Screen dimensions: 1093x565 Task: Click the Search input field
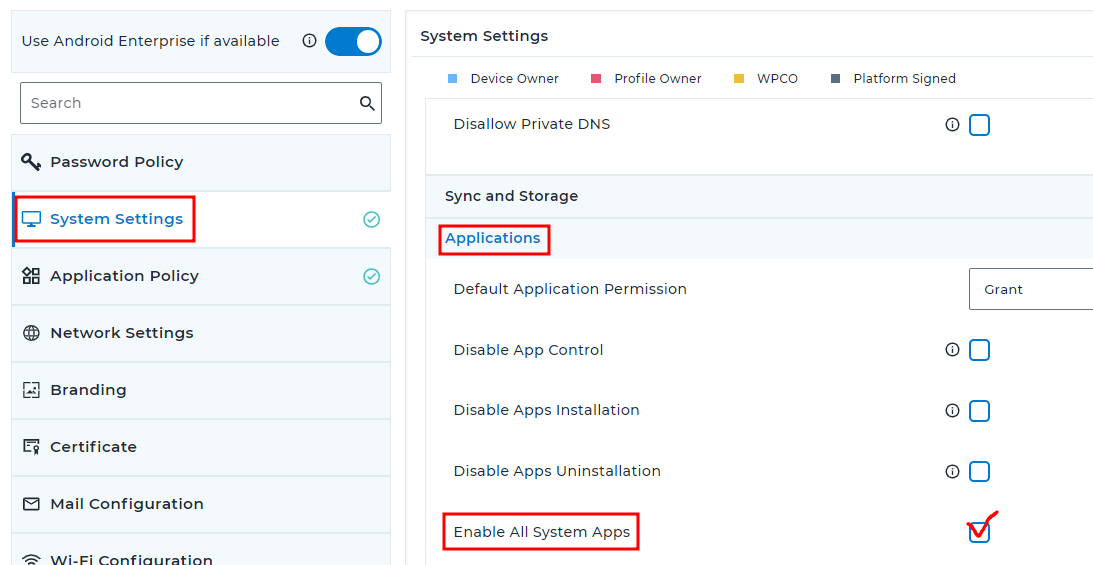(x=201, y=103)
